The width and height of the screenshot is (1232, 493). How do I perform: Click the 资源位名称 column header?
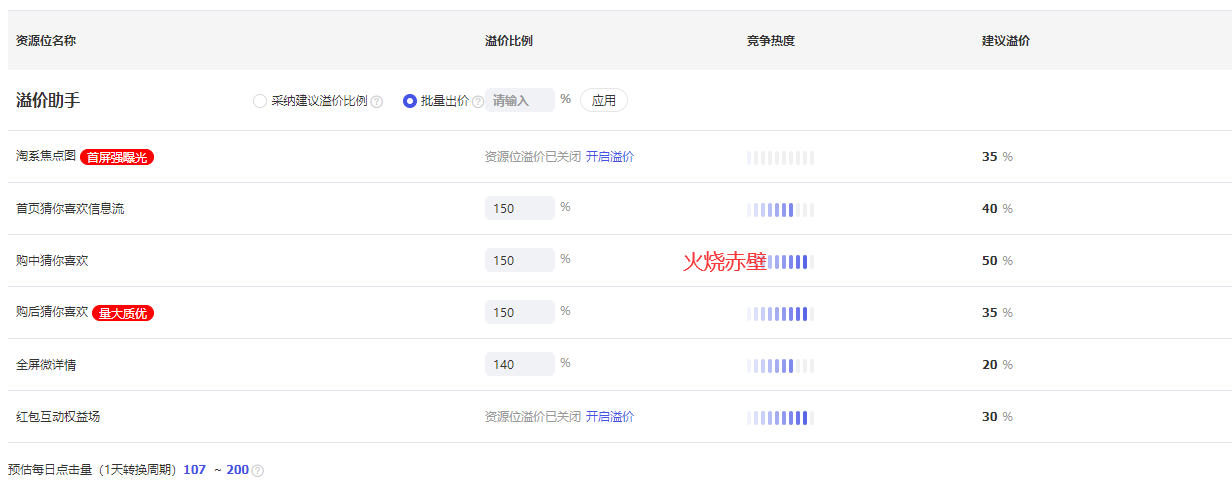tap(46, 41)
